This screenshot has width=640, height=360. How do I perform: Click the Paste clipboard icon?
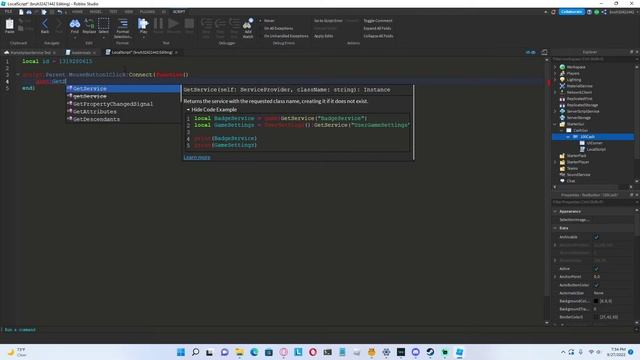pyautogui.click(x=9, y=24)
